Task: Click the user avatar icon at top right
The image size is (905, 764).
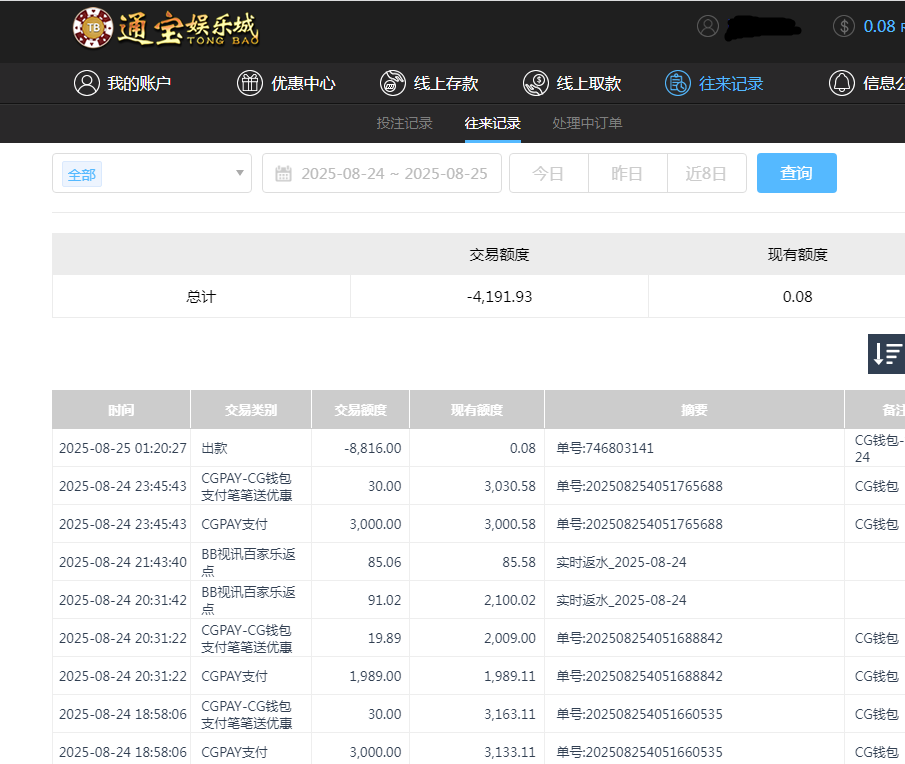Action: pos(706,27)
